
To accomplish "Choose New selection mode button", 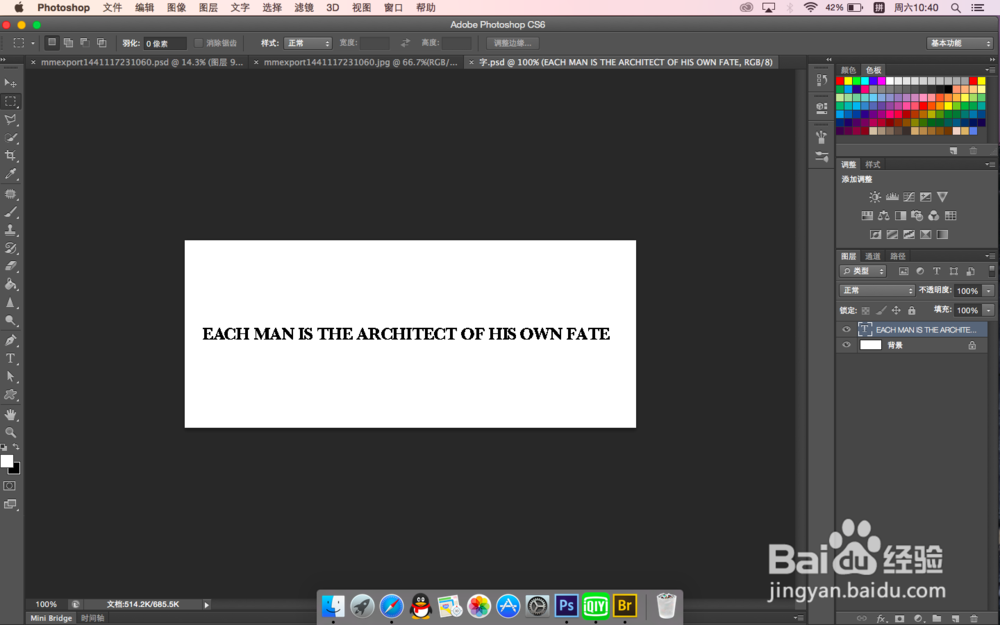I will [x=52, y=43].
